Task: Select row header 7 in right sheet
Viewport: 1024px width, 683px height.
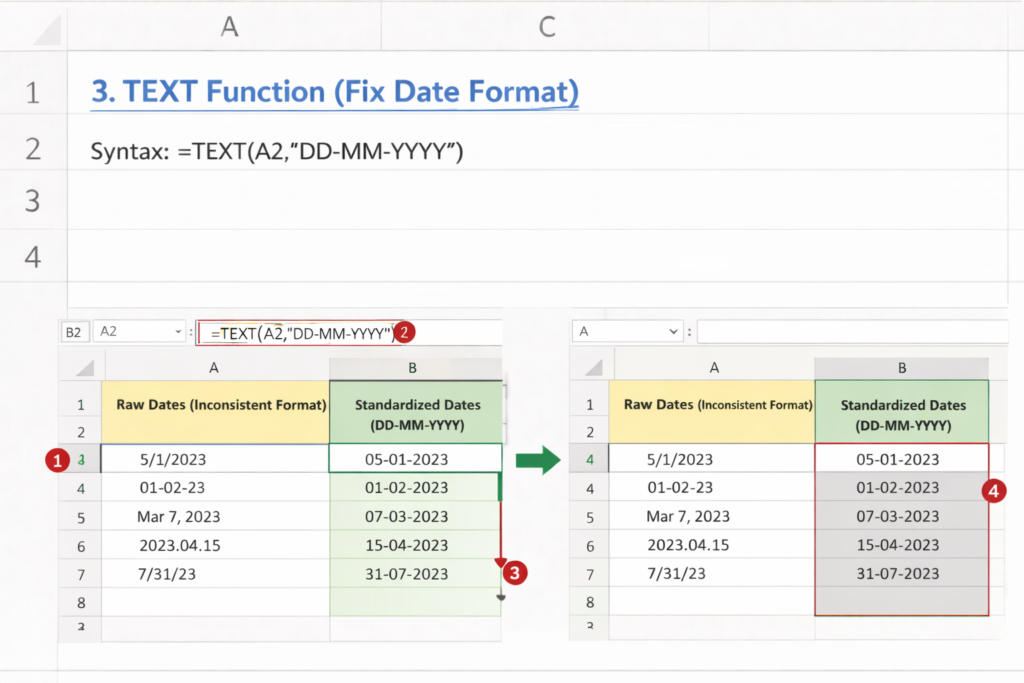Action: point(590,575)
